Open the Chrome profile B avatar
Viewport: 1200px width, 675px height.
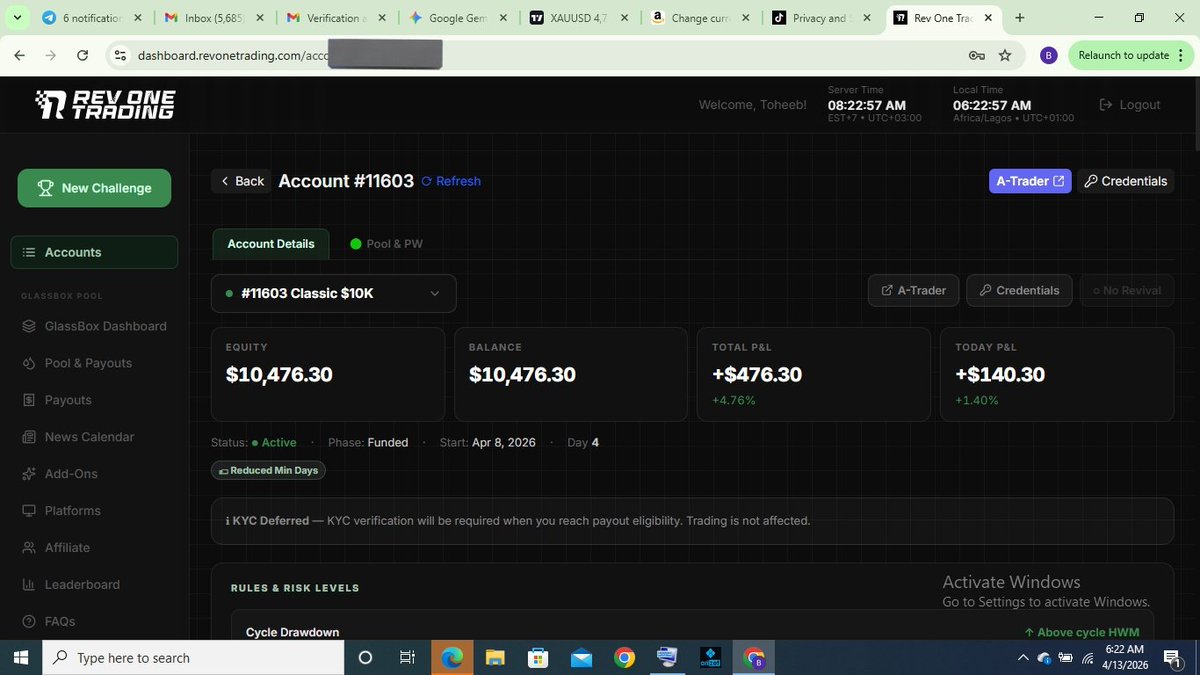click(x=1048, y=55)
